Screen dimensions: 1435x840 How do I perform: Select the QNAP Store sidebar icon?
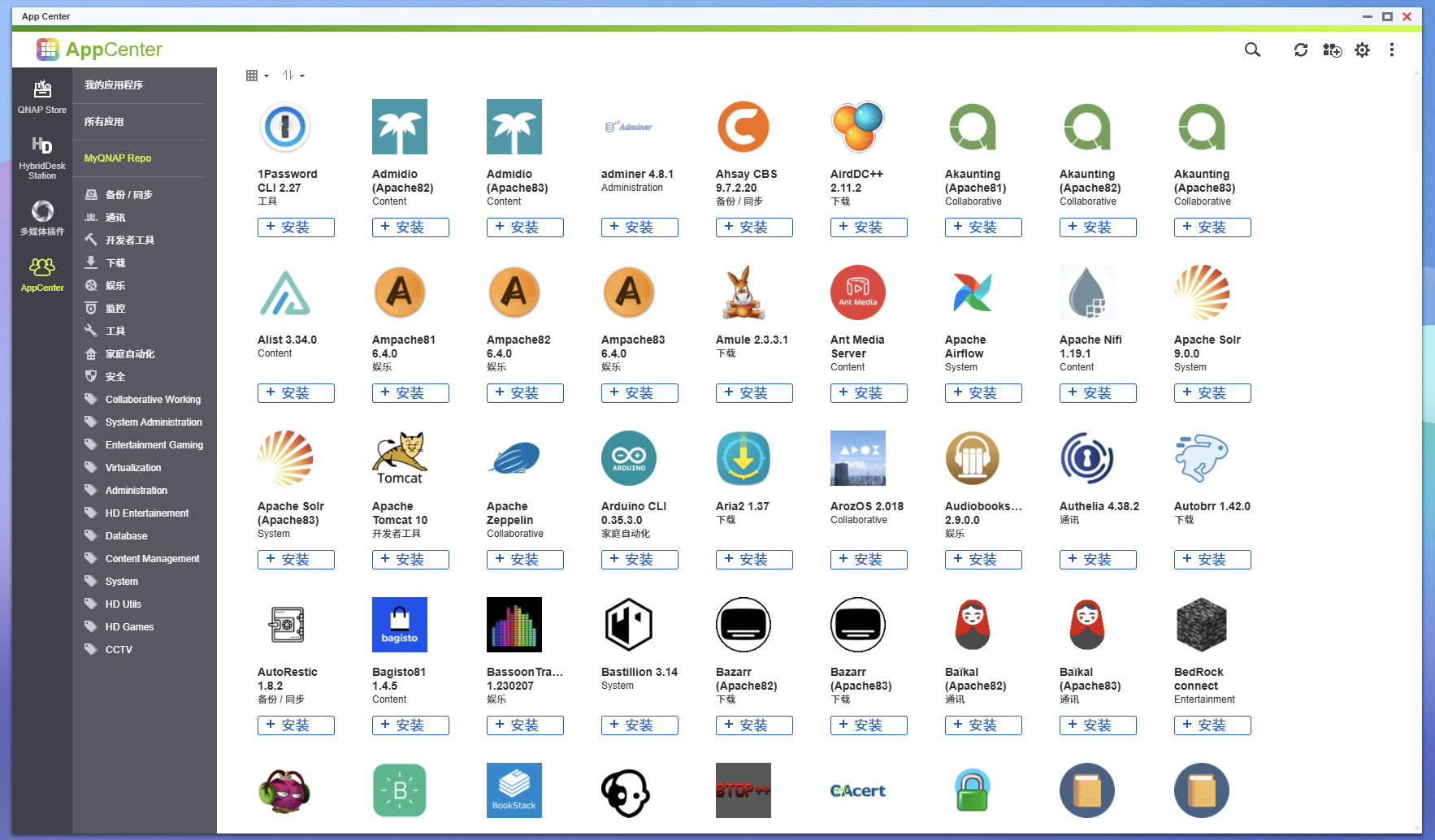pos(42,97)
